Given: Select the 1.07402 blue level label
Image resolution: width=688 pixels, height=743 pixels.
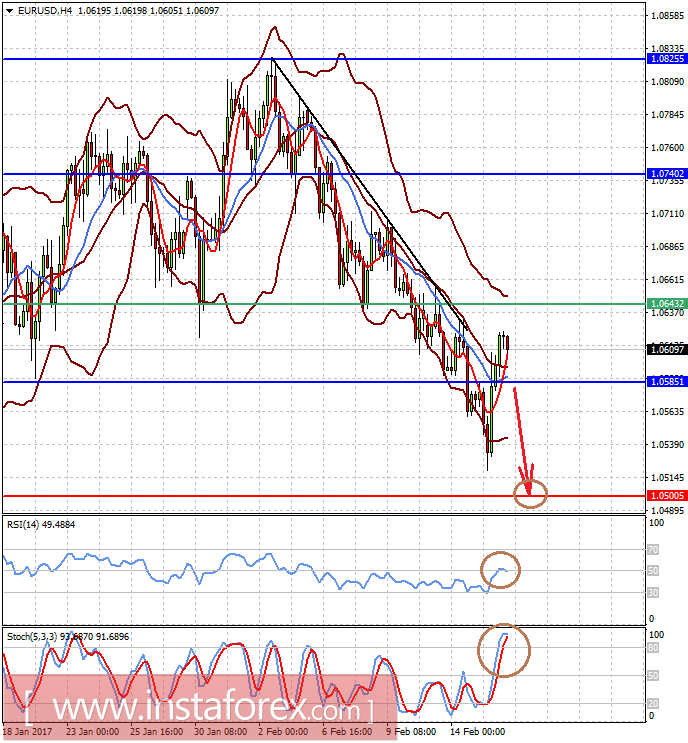Looking at the screenshot, I should (x=667, y=174).
